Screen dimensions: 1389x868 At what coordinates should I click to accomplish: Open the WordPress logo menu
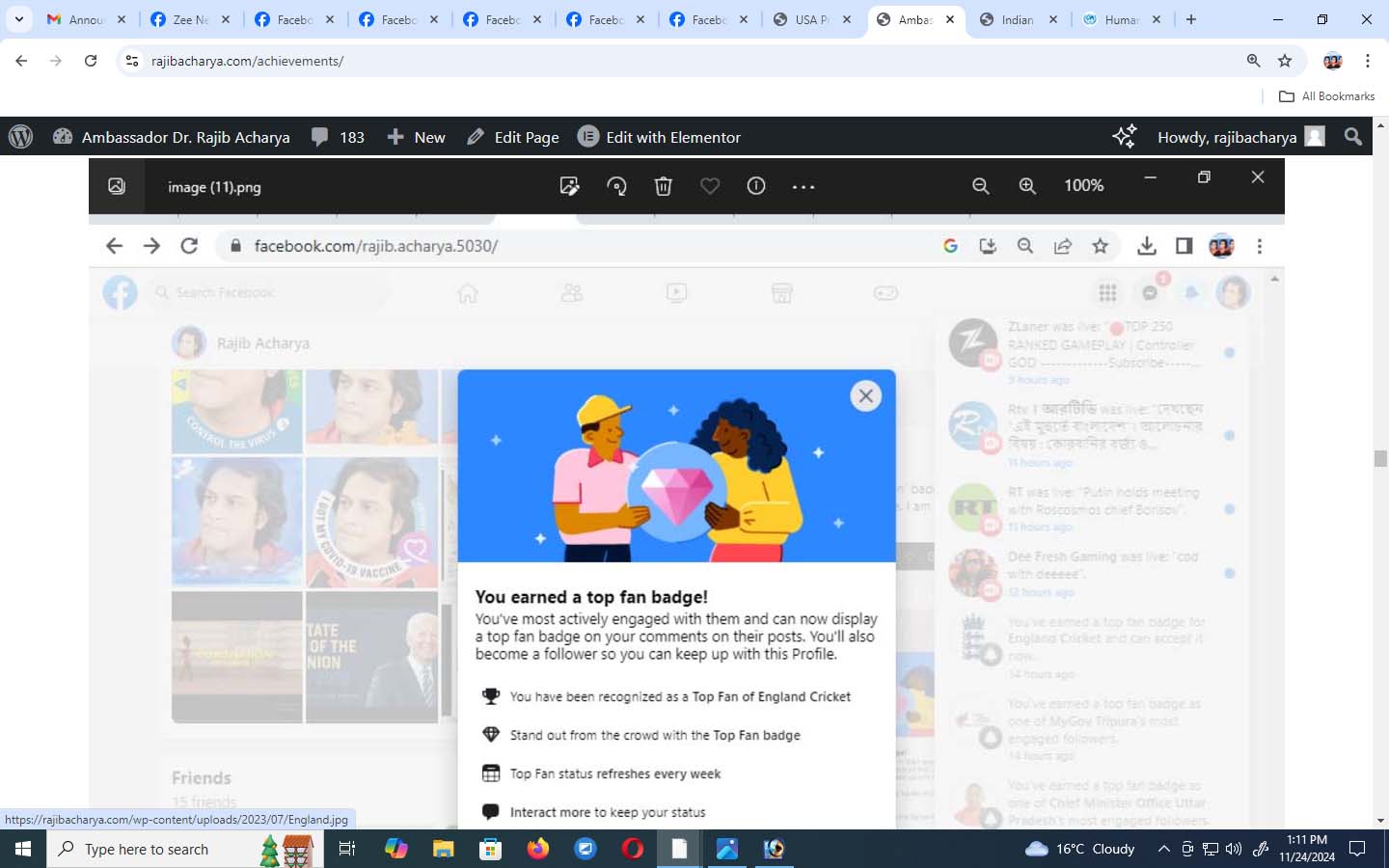(20, 137)
